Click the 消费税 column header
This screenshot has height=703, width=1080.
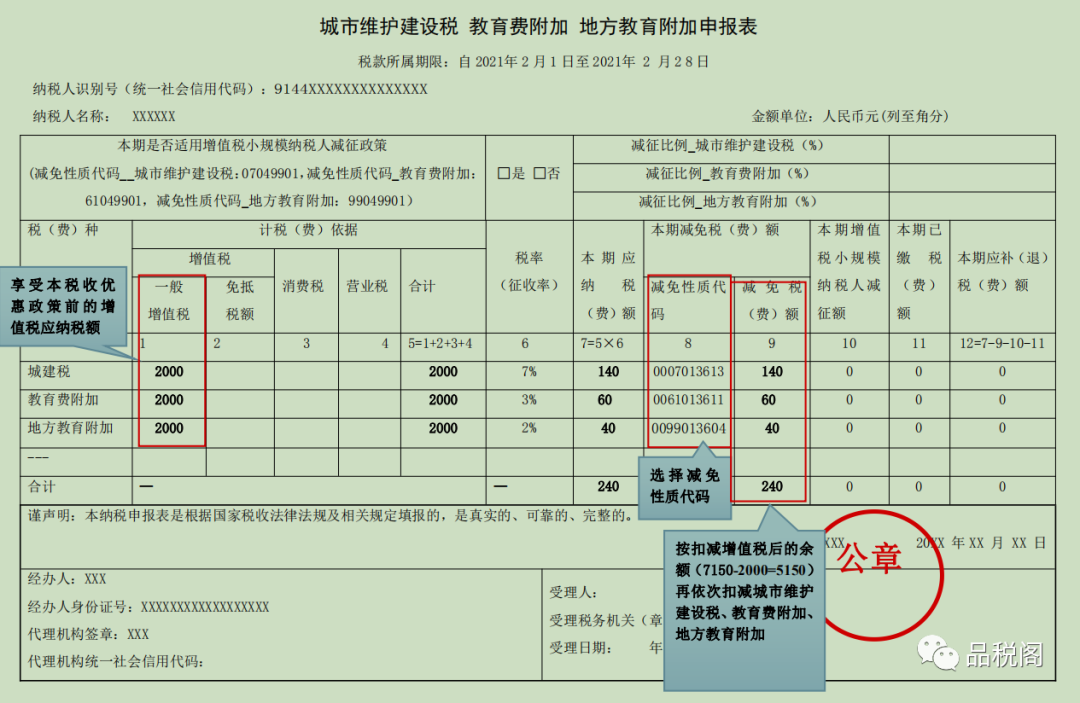[x=303, y=286]
